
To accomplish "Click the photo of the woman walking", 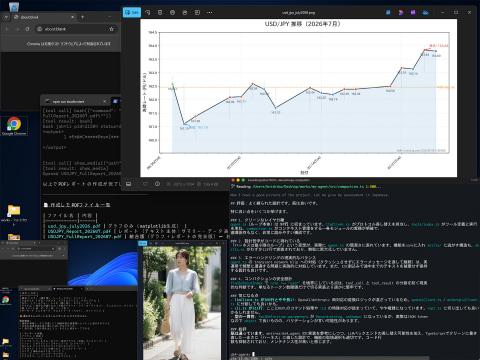I will [182, 303].
